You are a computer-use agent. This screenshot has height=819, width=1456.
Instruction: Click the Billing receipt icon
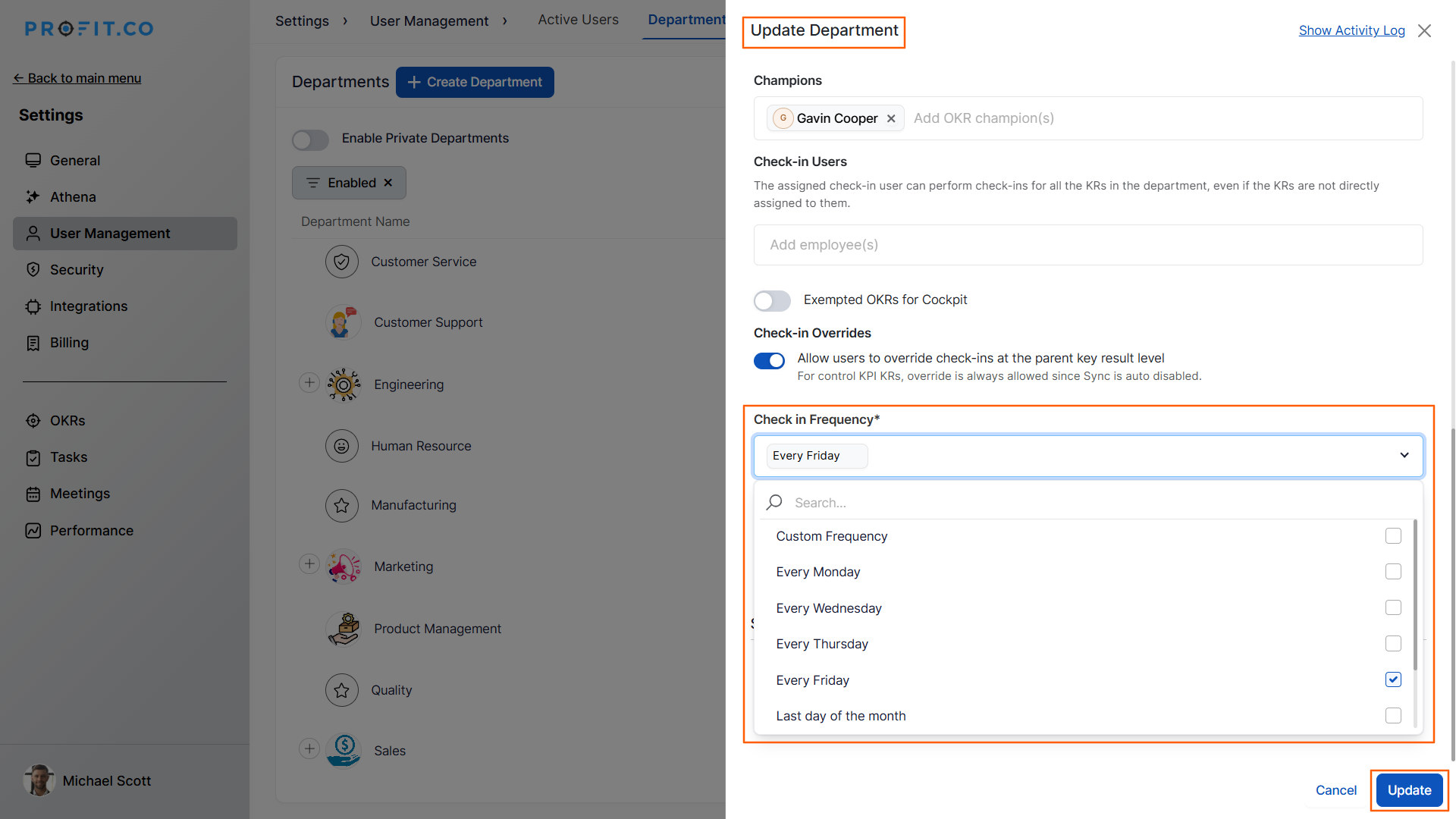click(x=33, y=343)
